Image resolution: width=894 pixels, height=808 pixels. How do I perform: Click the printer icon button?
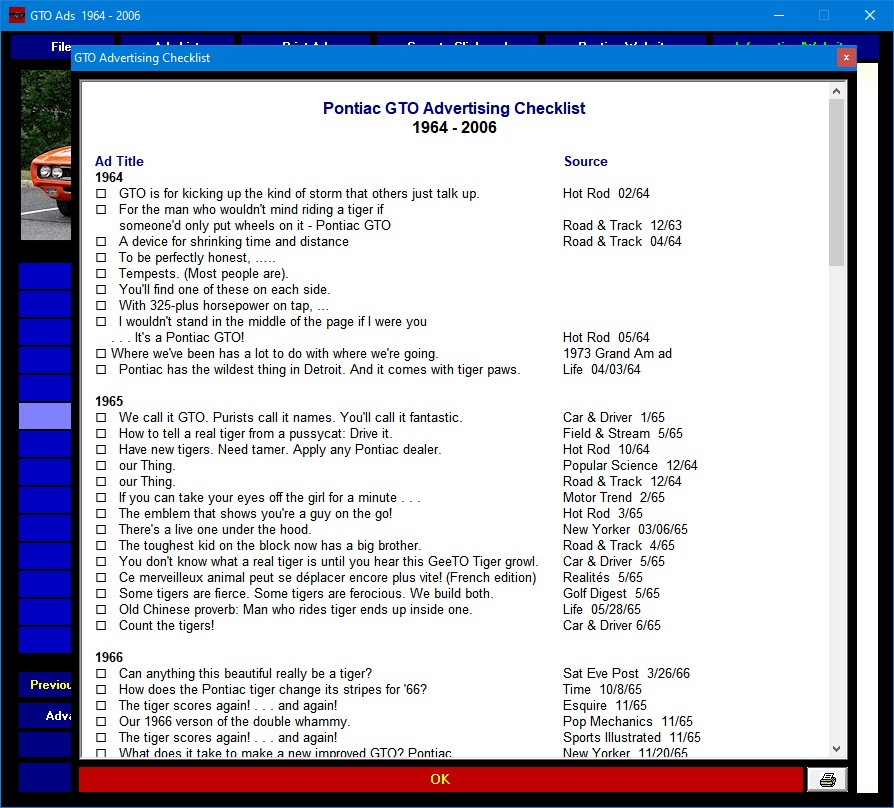coord(827,779)
